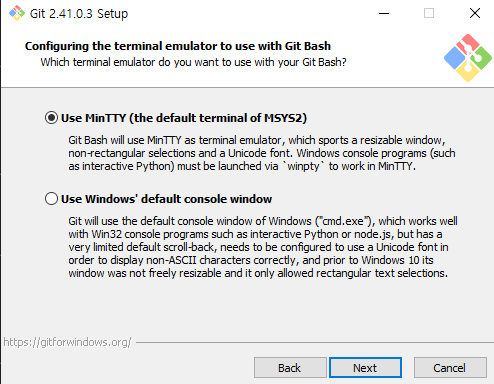Click the "Configuring the terminal emulator" heading

click(x=178, y=46)
